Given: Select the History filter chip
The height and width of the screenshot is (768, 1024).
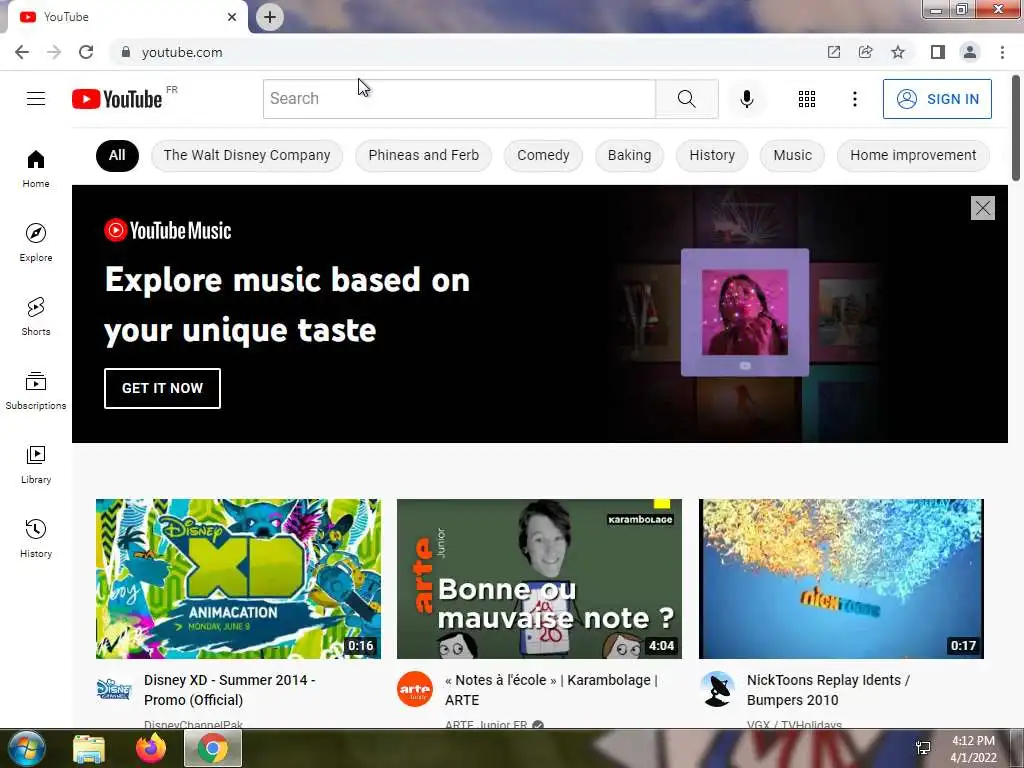Looking at the screenshot, I should 712,155.
